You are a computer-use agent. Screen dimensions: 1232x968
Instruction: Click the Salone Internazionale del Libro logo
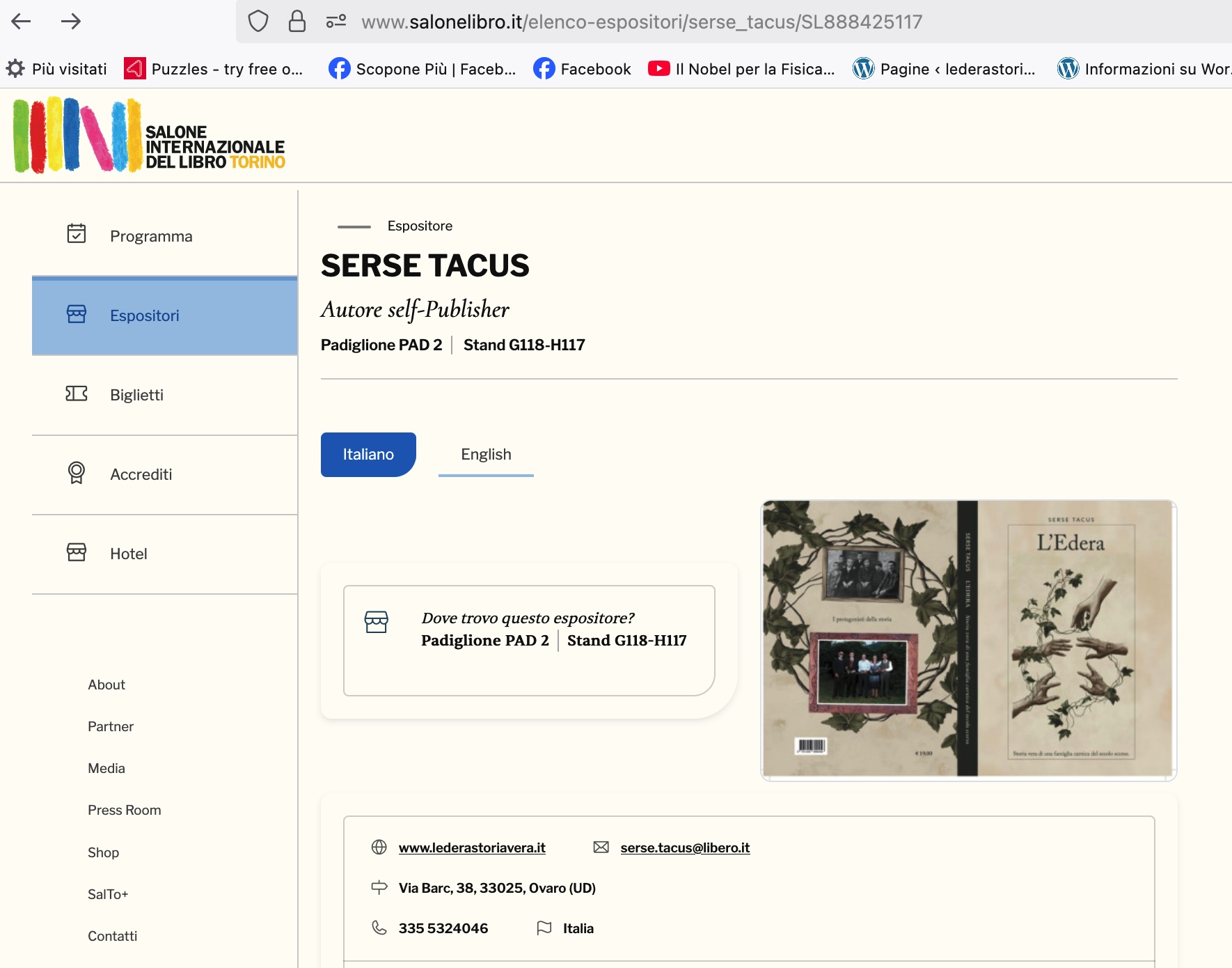149,135
